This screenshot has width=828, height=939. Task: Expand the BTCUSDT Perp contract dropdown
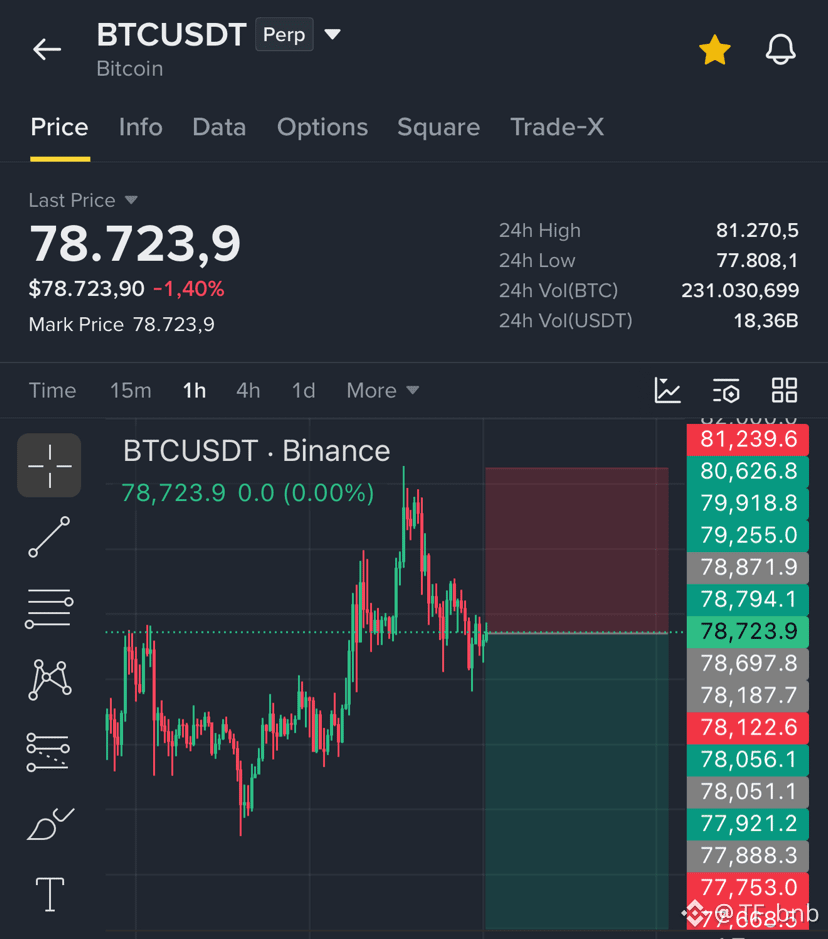pyautogui.click(x=332, y=35)
